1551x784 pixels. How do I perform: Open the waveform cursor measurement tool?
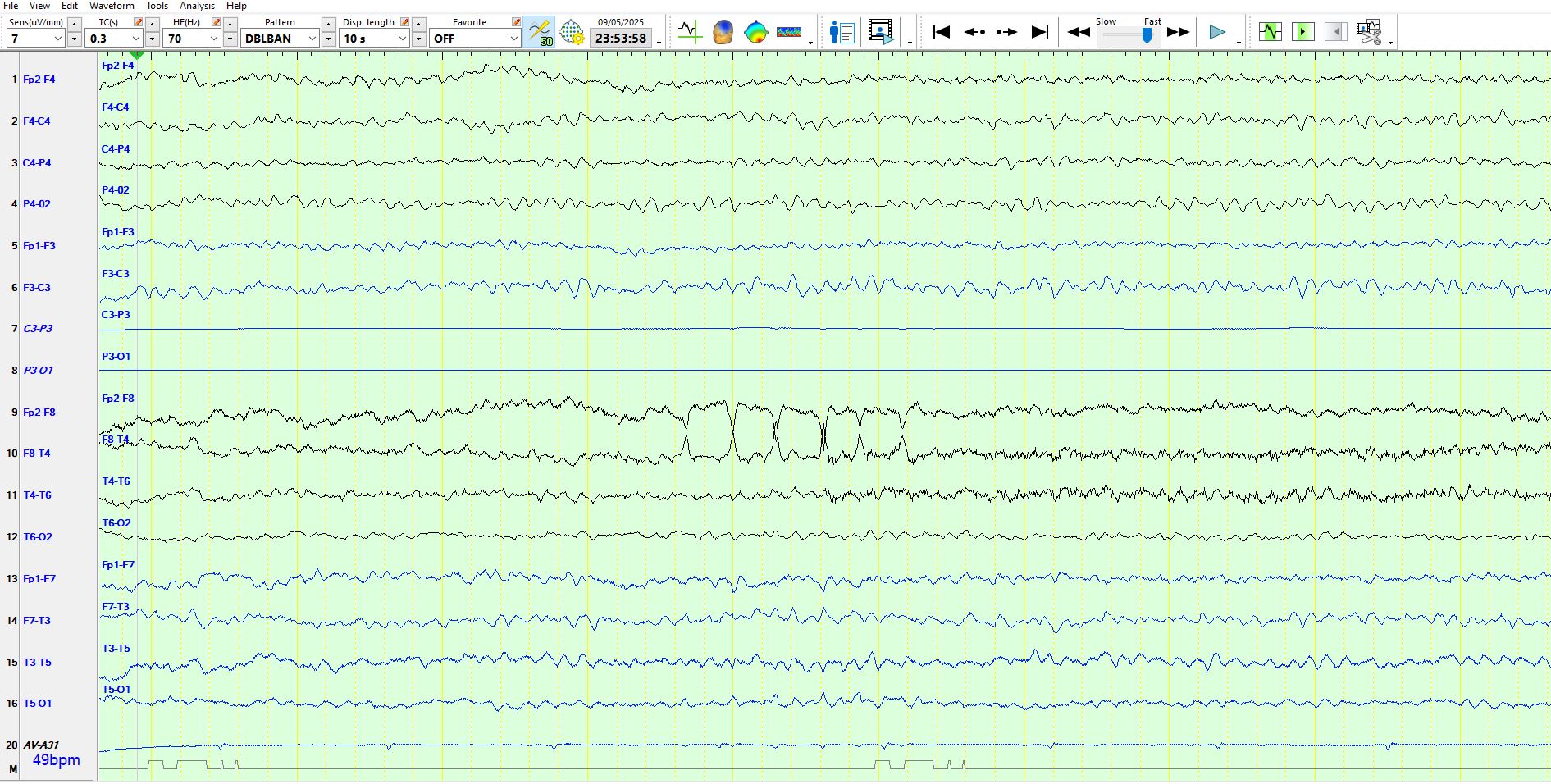(690, 32)
